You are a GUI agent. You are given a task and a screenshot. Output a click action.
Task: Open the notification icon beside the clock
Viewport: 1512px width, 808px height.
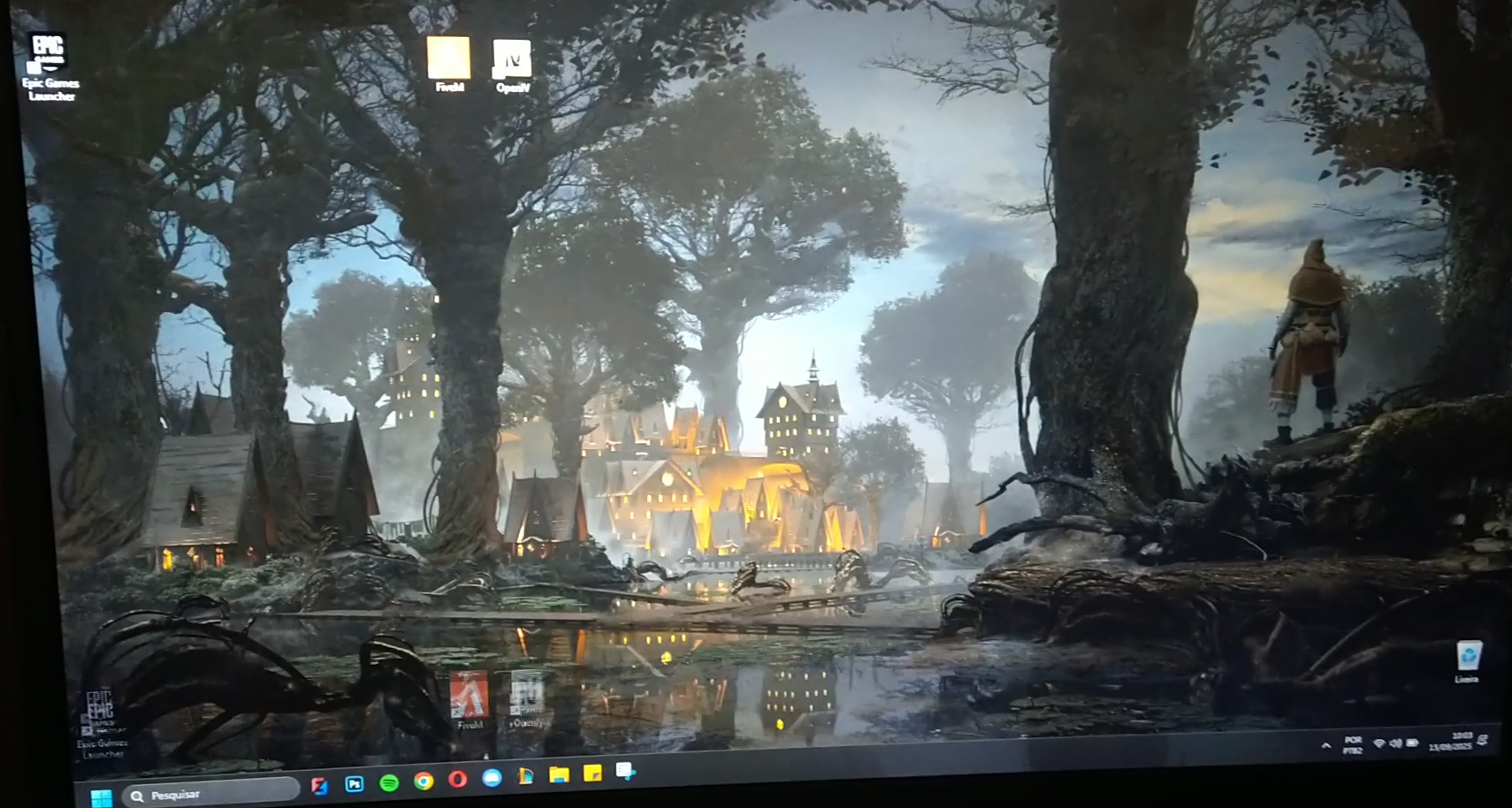(x=1484, y=740)
